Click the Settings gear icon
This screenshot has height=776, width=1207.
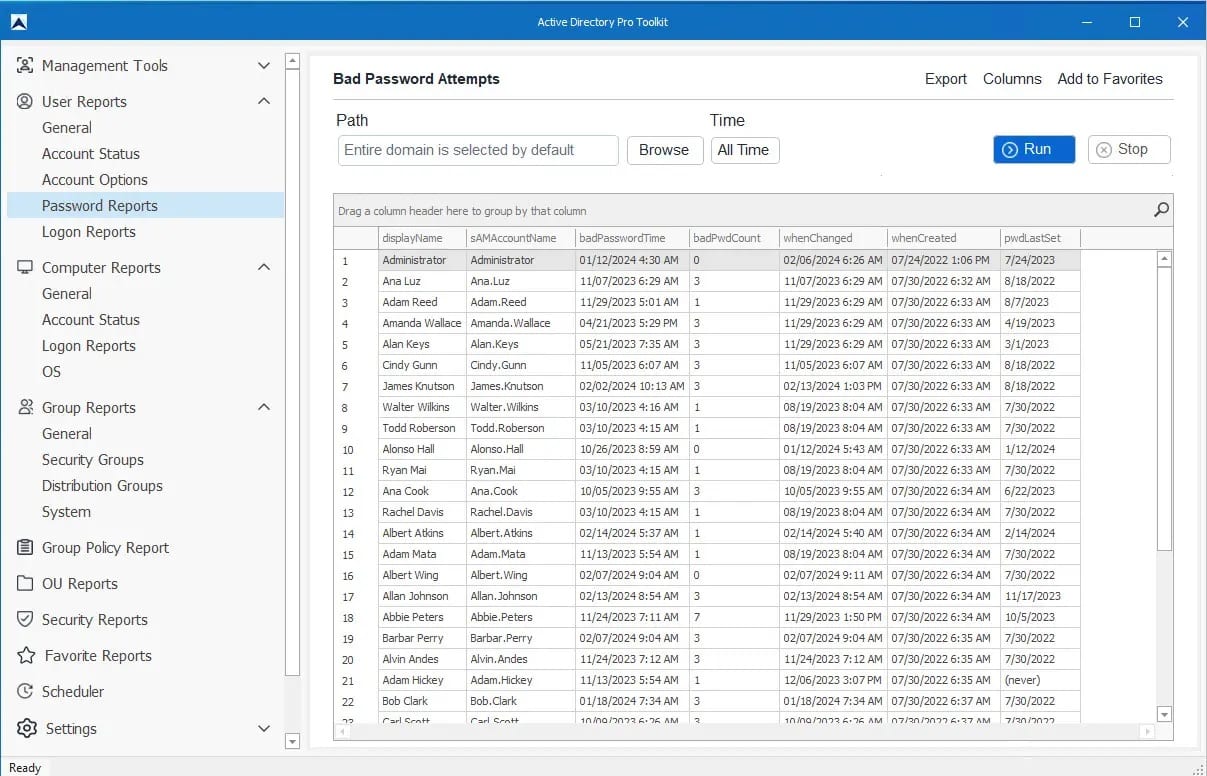[x=26, y=728]
